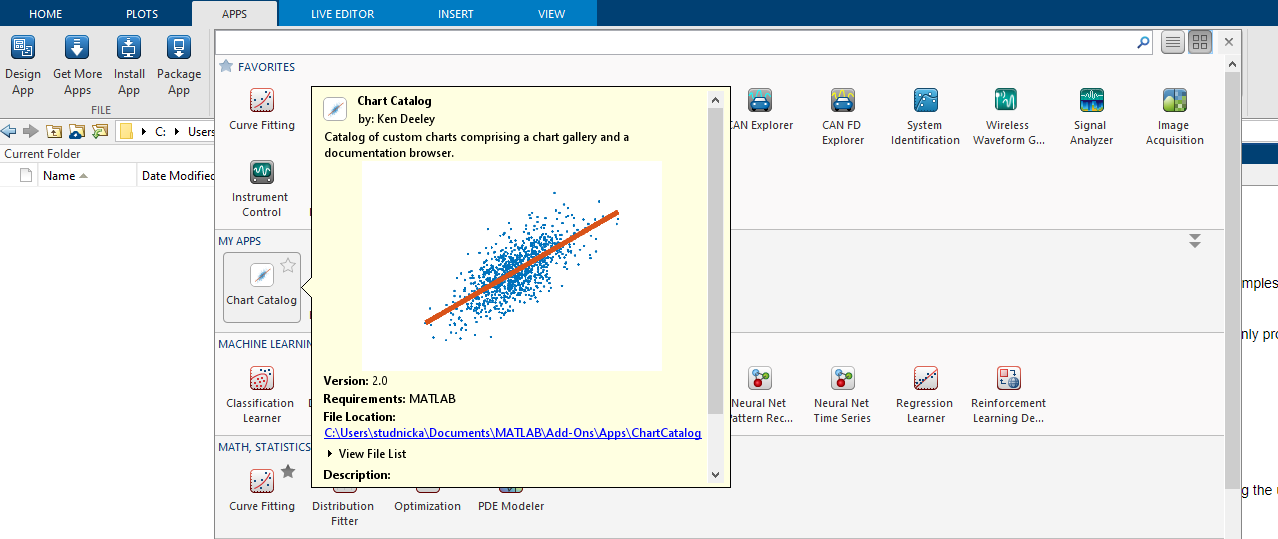Screen dimensions: 1278x539
Task: Click the Current Folder panel title
Action: (43, 154)
